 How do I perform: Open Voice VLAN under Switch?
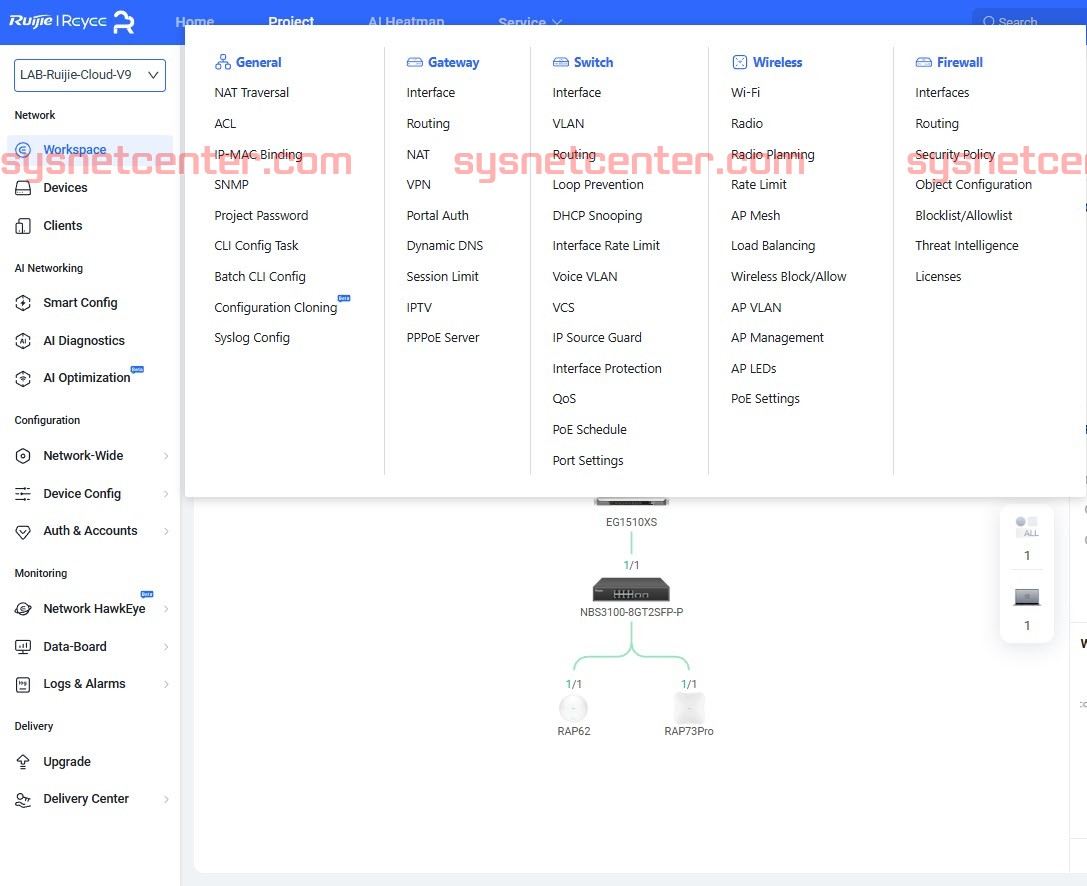tap(585, 277)
